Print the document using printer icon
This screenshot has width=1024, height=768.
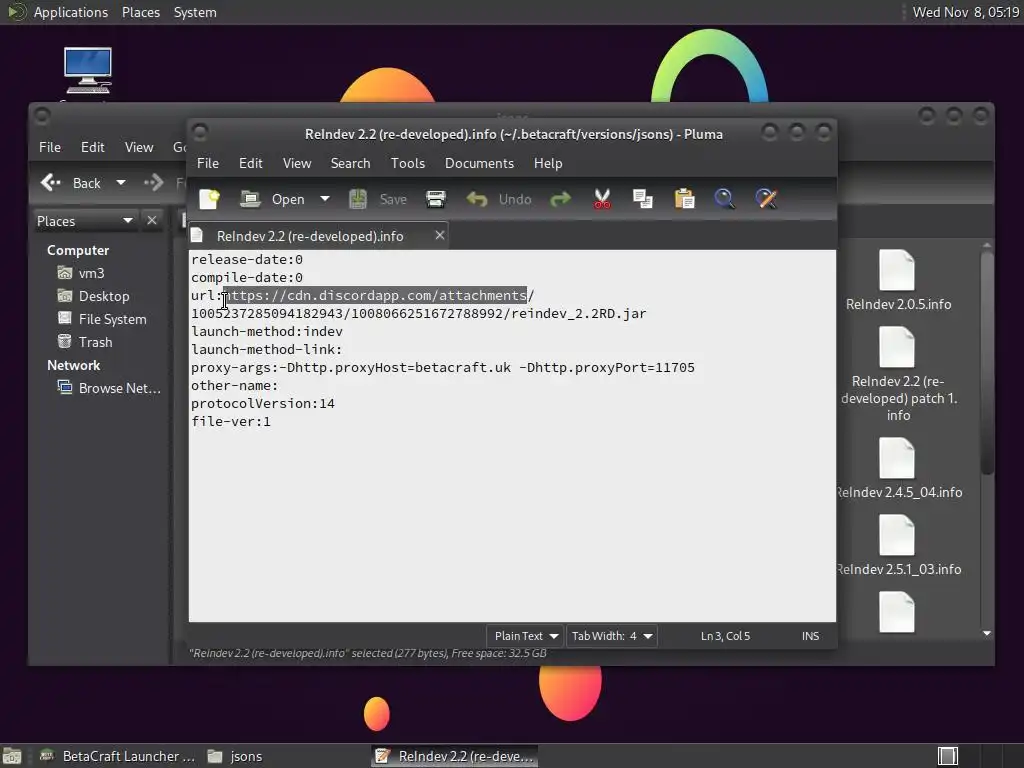436,199
